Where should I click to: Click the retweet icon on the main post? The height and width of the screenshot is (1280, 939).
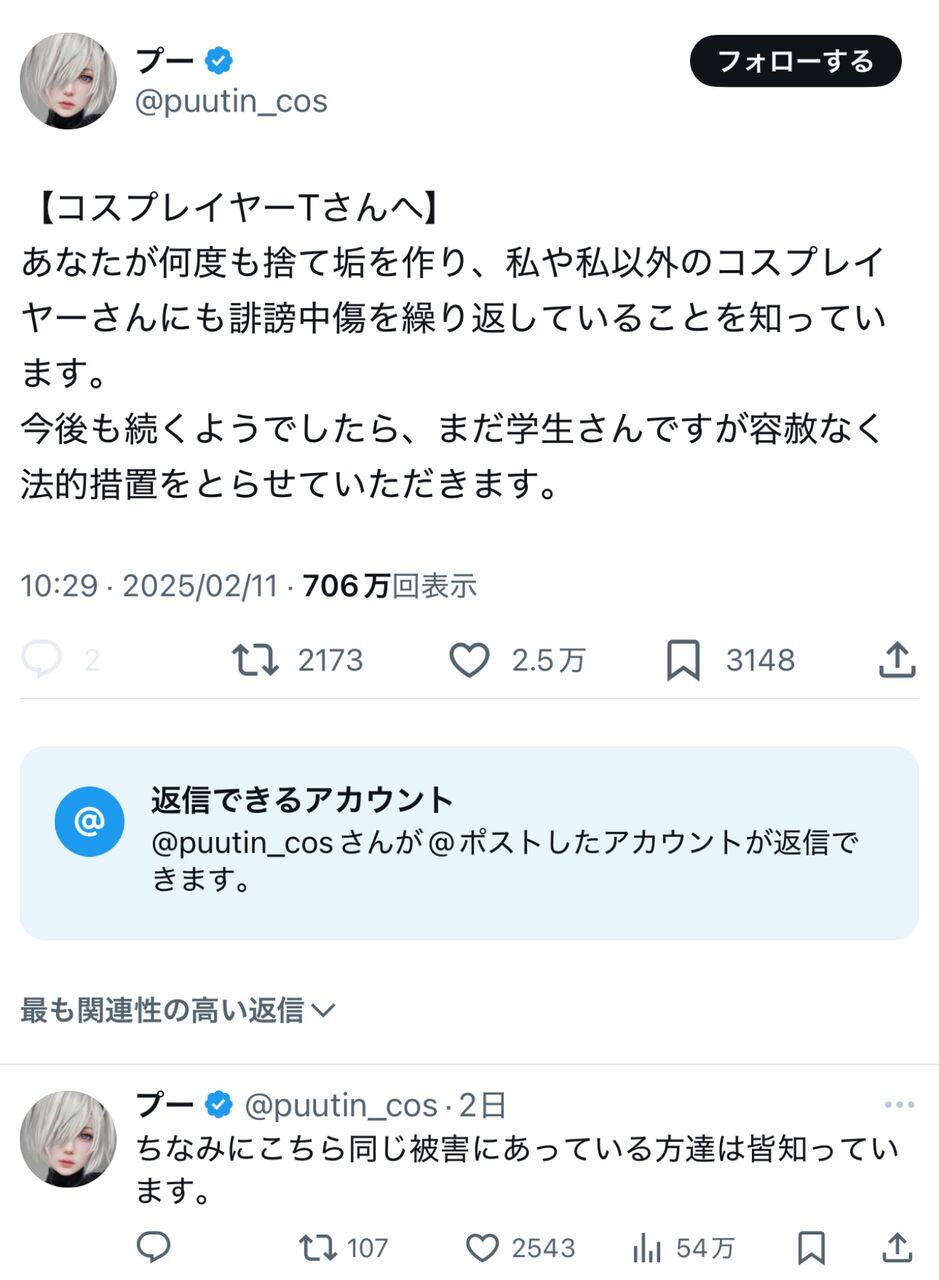click(255, 661)
